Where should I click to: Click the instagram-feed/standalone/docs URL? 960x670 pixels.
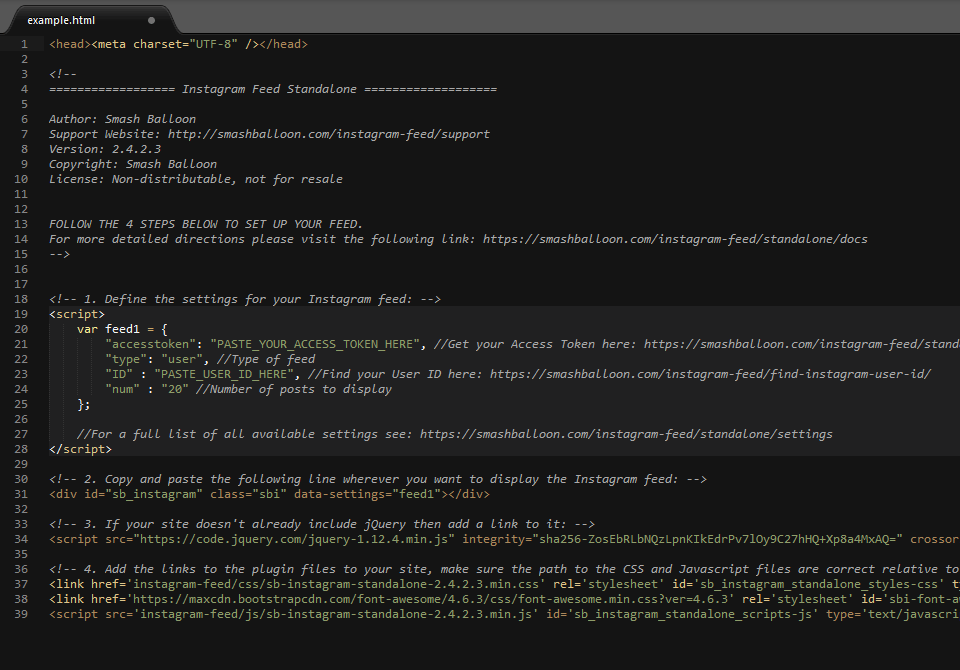tap(675, 239)
